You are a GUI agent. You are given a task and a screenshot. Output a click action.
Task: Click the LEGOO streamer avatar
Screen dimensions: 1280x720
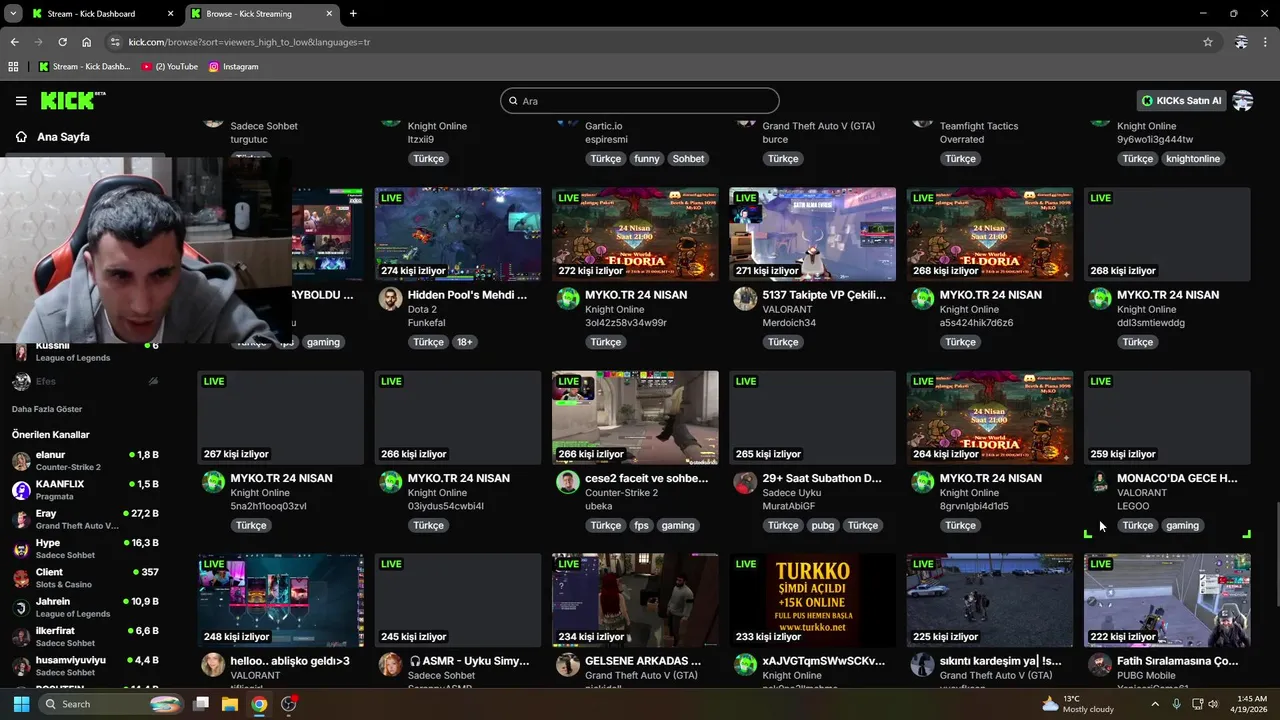click(1100, 482)
